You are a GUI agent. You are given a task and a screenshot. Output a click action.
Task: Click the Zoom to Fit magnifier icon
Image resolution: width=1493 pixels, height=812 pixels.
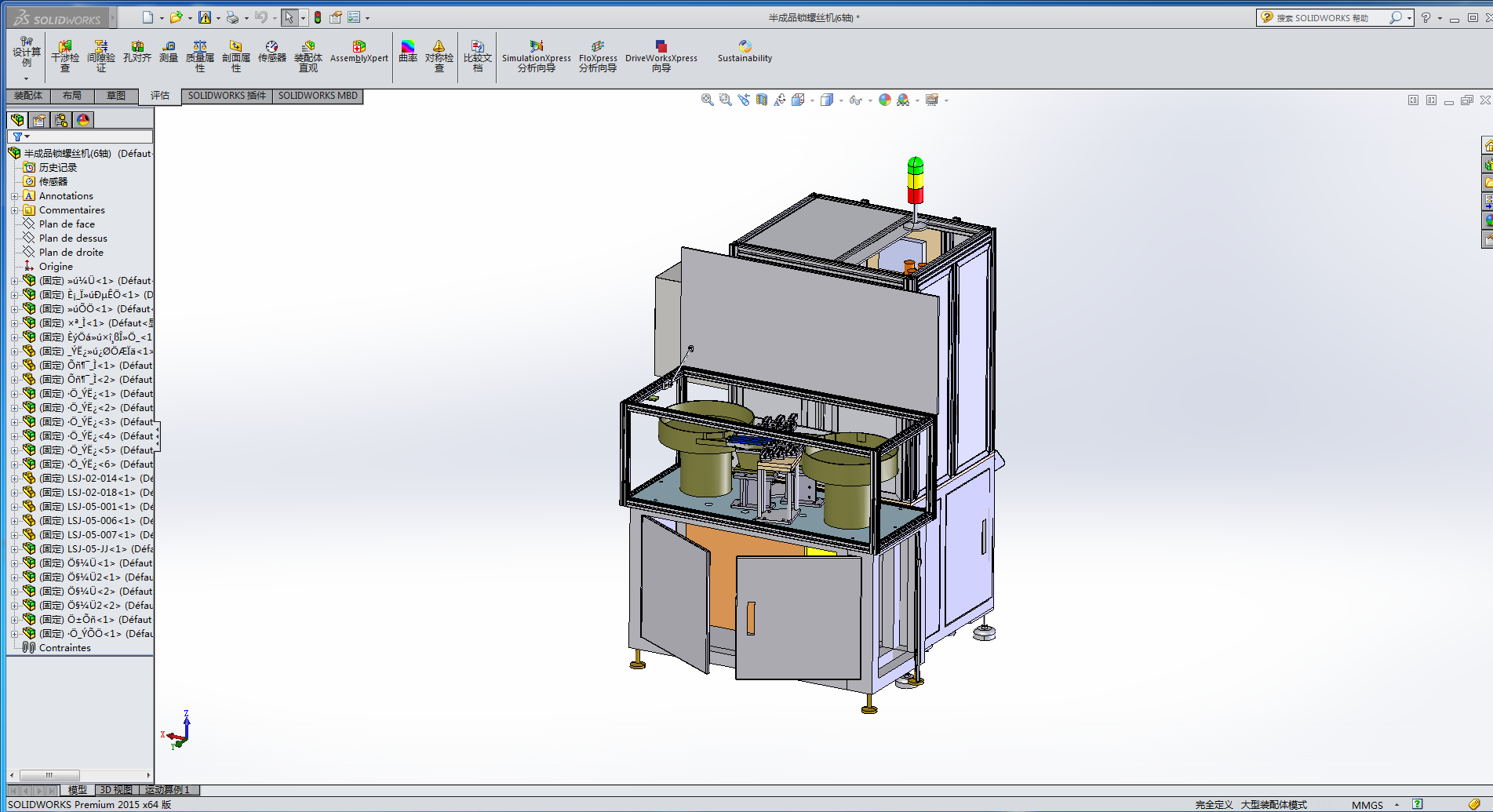point(707,100)
